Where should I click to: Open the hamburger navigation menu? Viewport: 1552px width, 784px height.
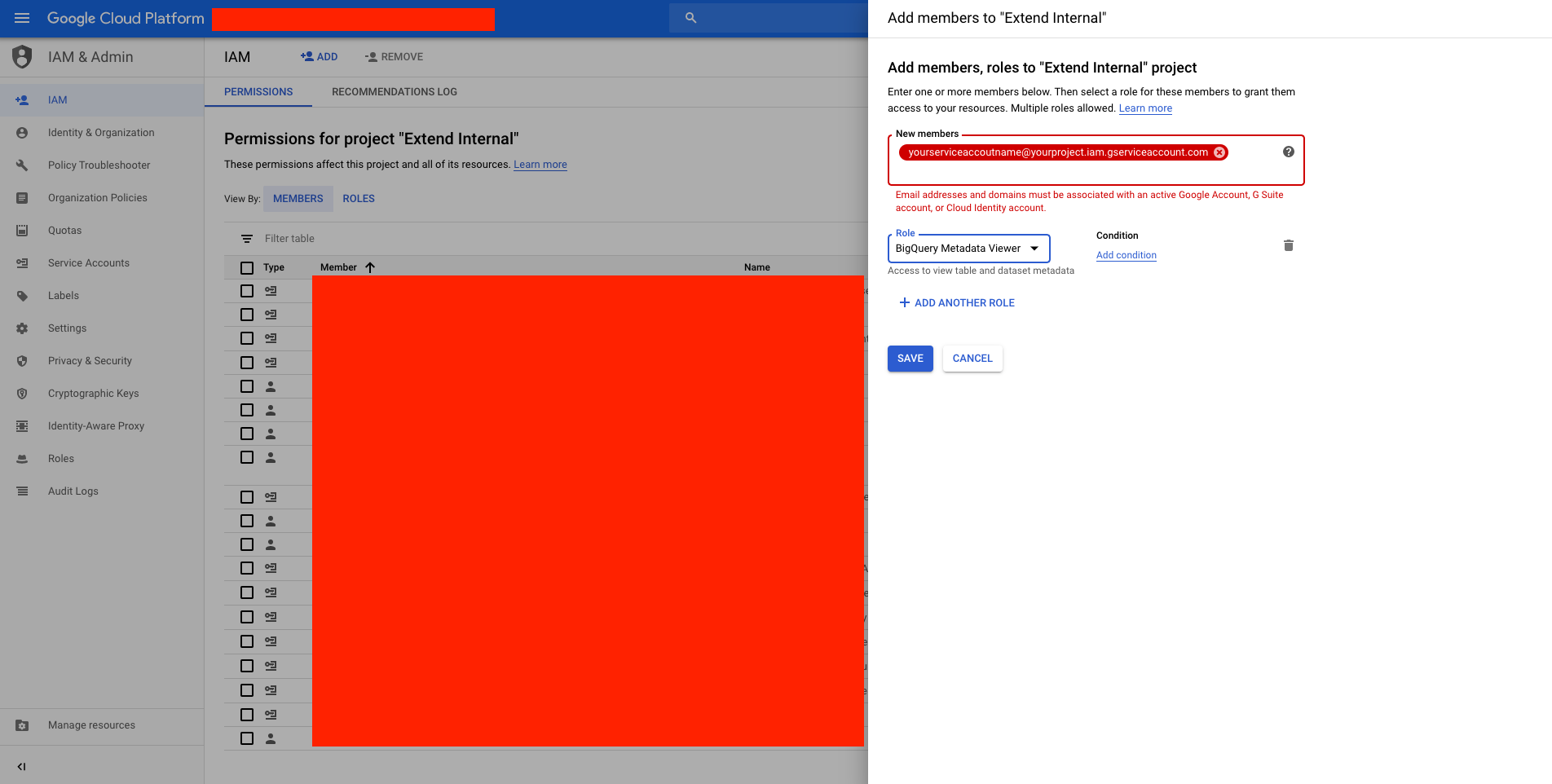tap(22, 18)
